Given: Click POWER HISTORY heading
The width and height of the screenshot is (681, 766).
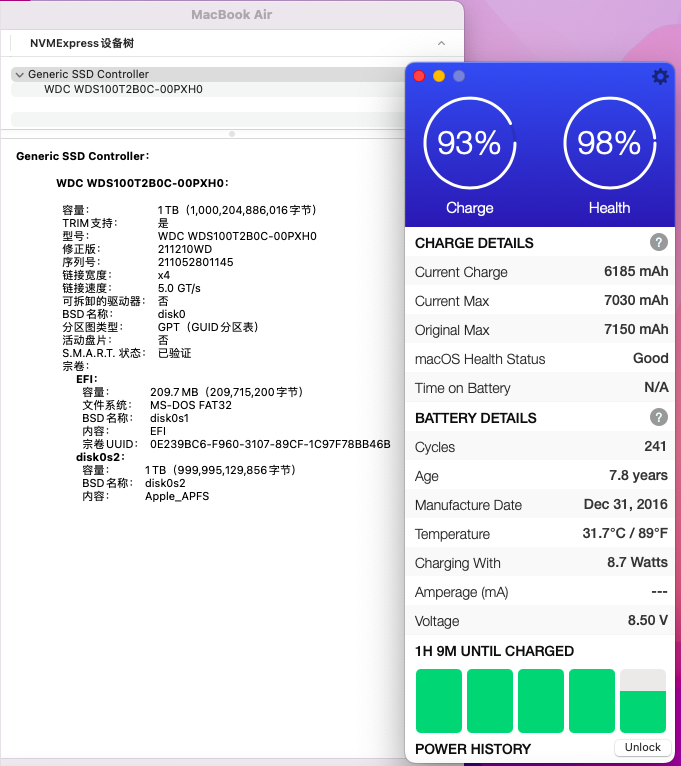Looking at the screenshot, I should click(x=473, y=749).
